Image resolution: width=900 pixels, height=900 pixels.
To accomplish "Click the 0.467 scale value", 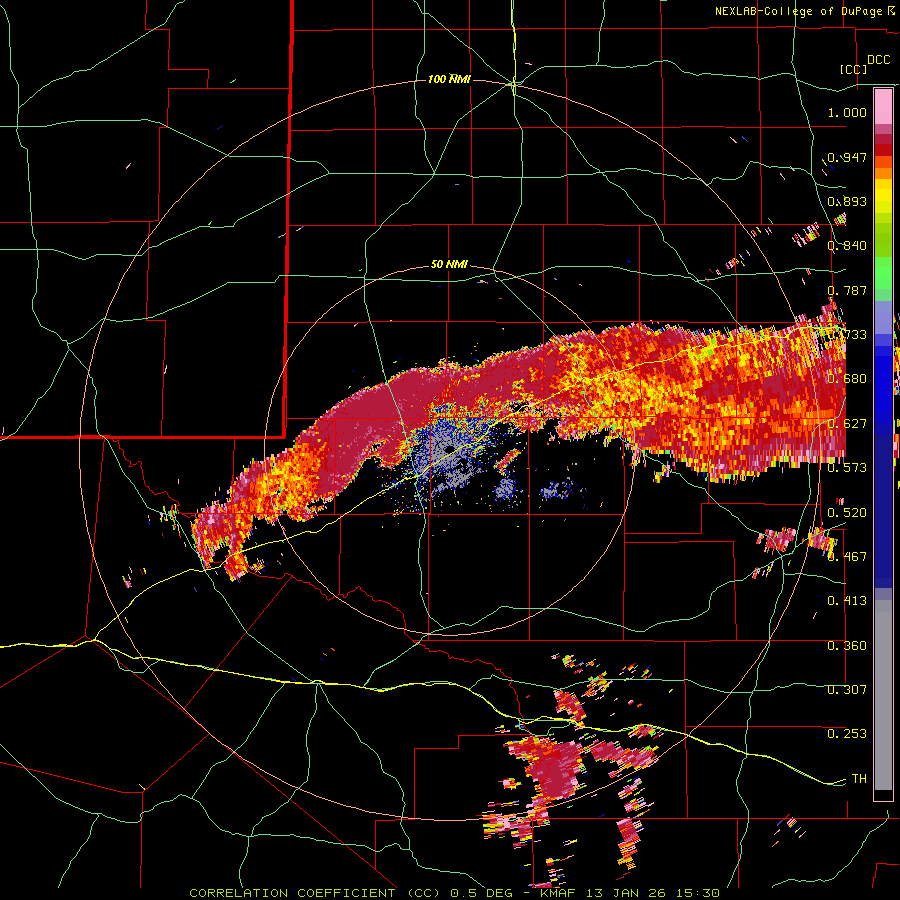I will (x=847, y=557).
